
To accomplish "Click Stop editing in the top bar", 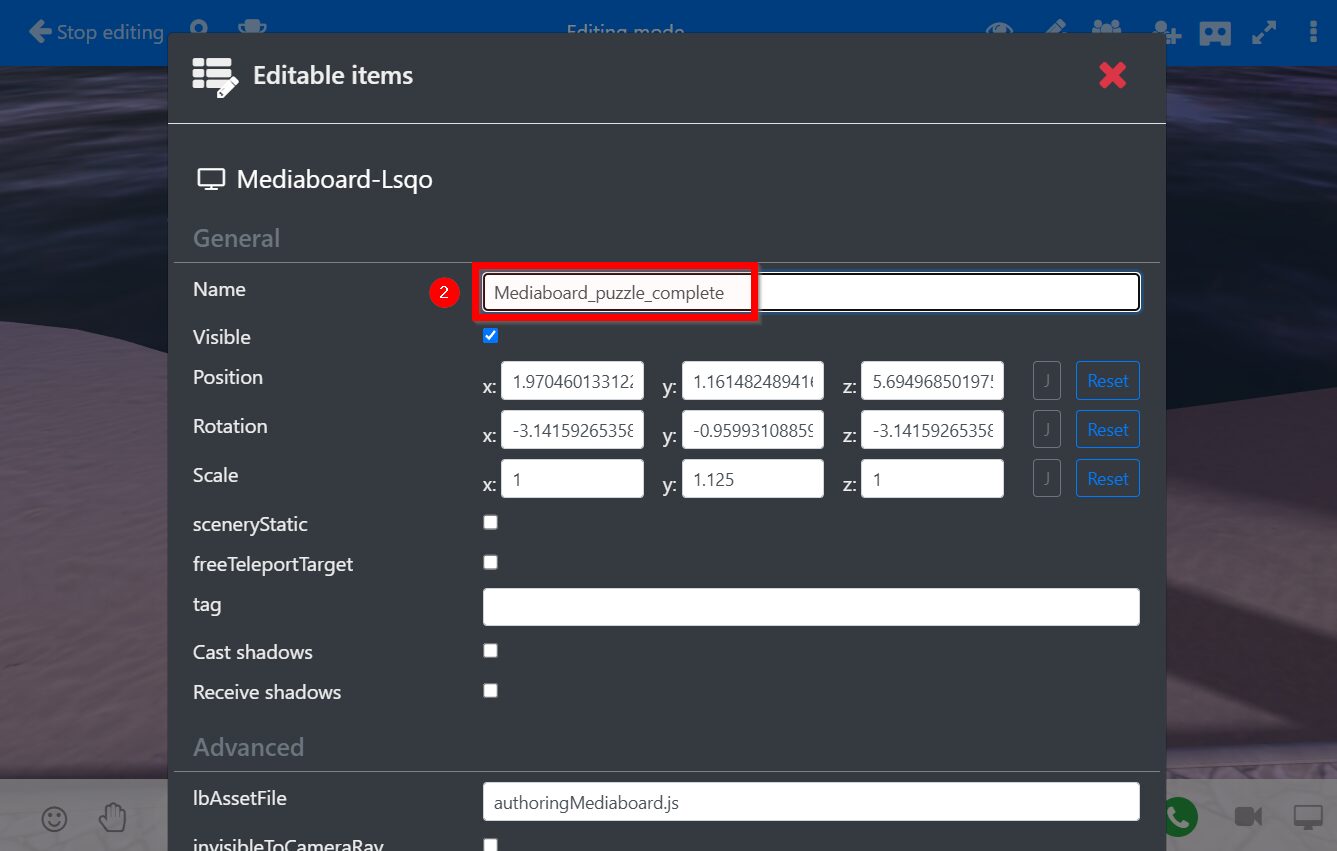I will pos(96,32).
